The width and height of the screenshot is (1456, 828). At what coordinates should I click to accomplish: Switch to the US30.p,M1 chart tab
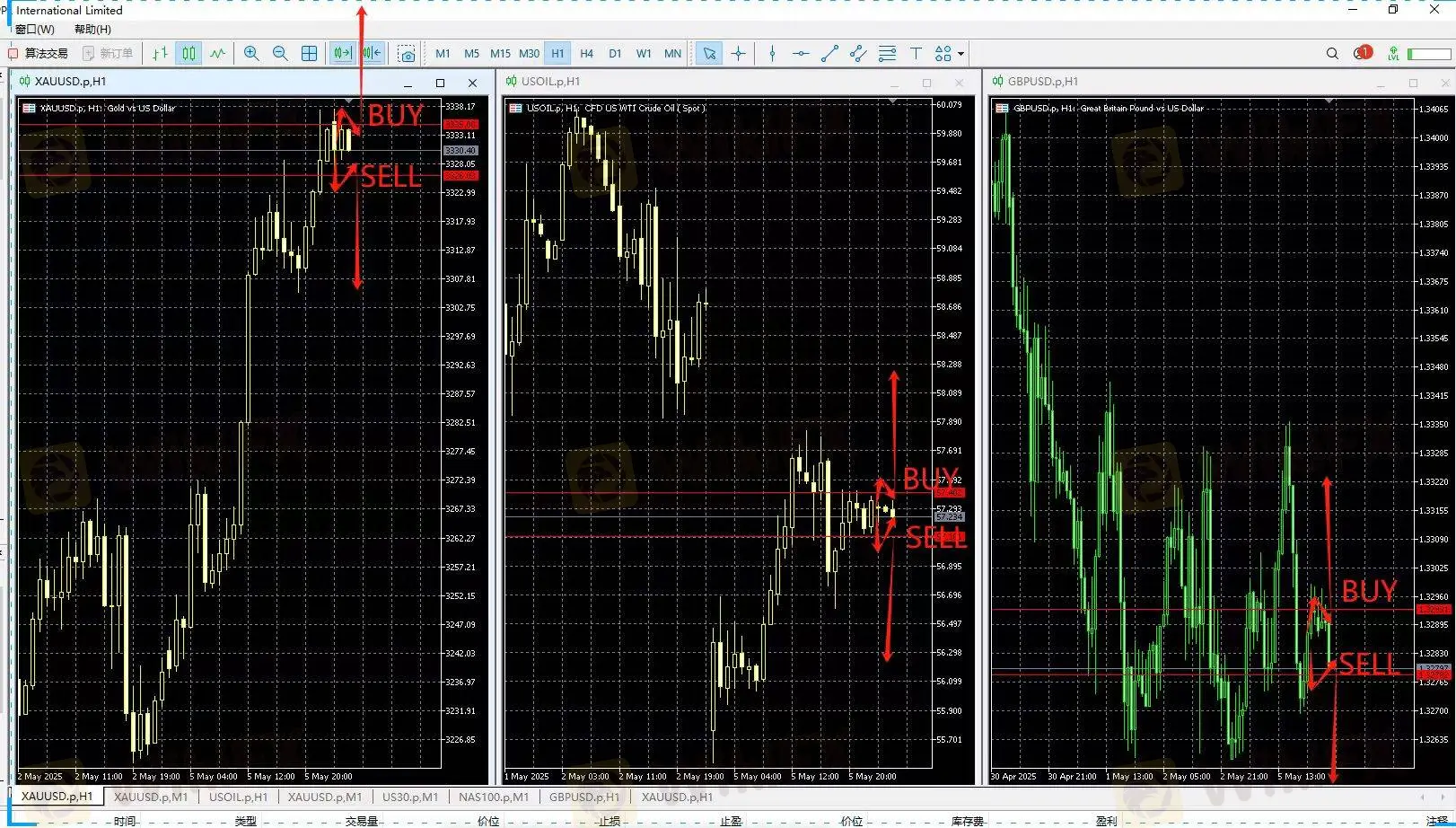[x=410, y=797]
